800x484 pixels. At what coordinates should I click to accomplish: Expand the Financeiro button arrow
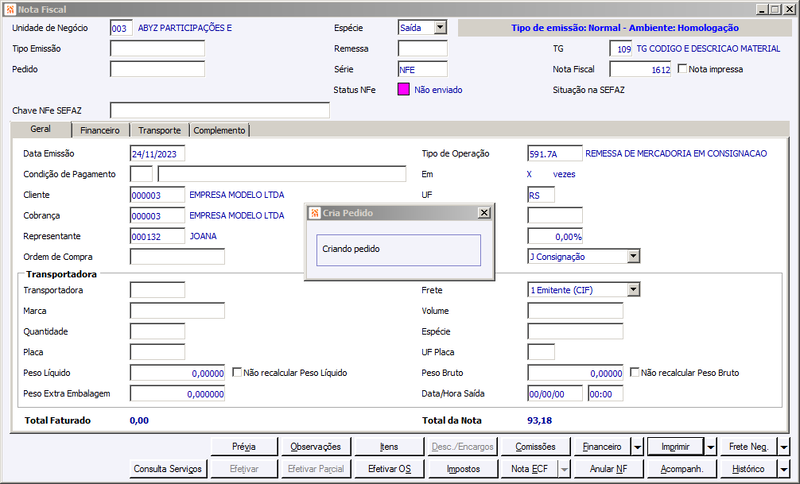638,447
